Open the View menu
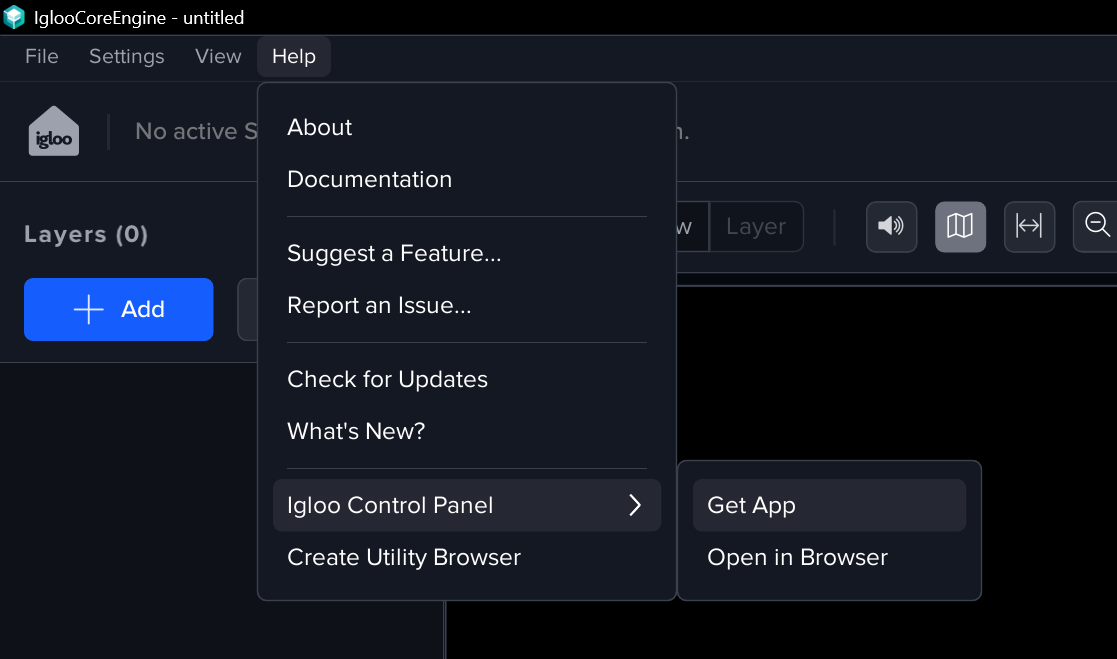 coord(218,57)
